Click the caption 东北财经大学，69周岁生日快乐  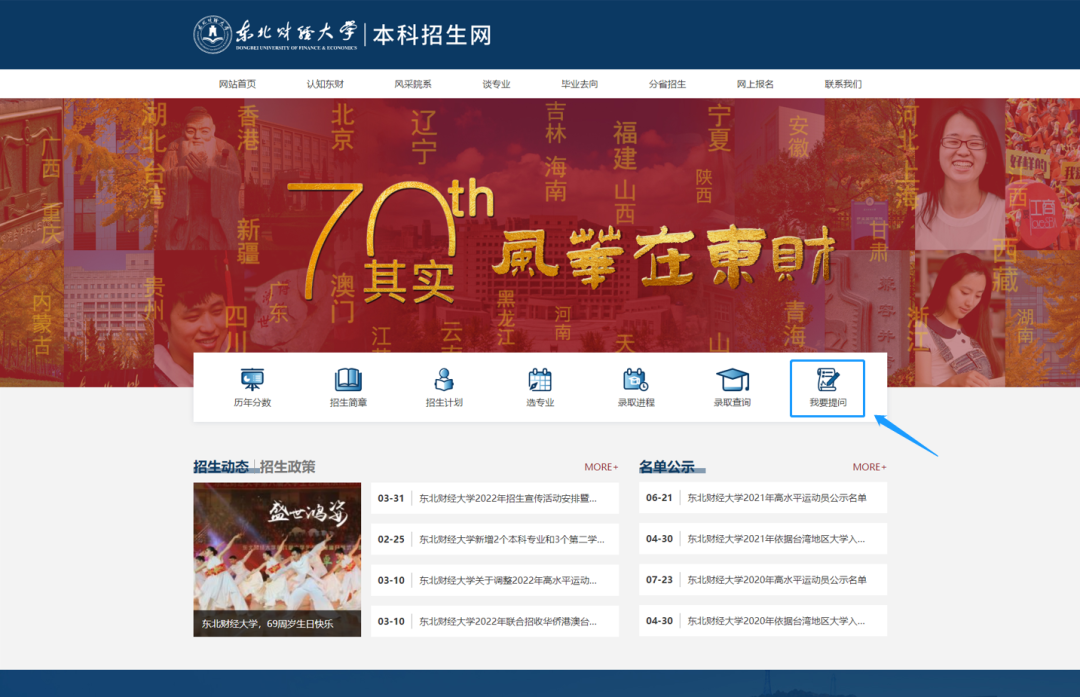tap(267, 623)
